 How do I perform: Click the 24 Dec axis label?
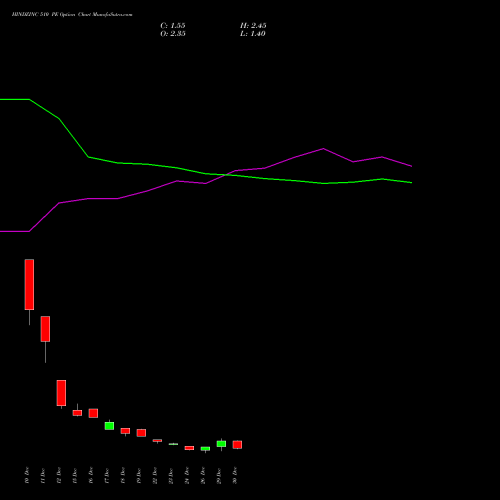click(x=187, y=475)
